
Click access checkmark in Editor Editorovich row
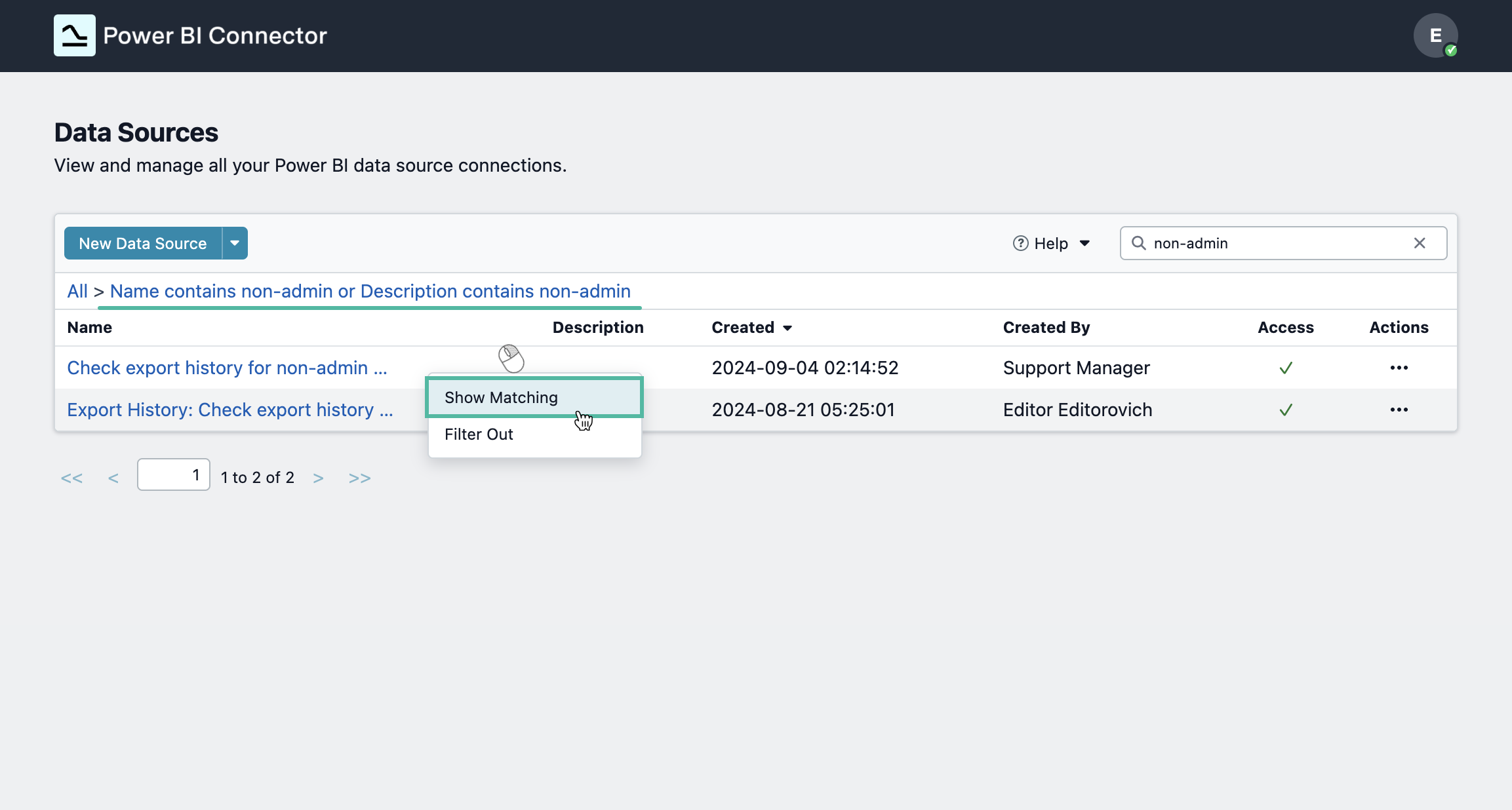click(x=1286, y=410)
